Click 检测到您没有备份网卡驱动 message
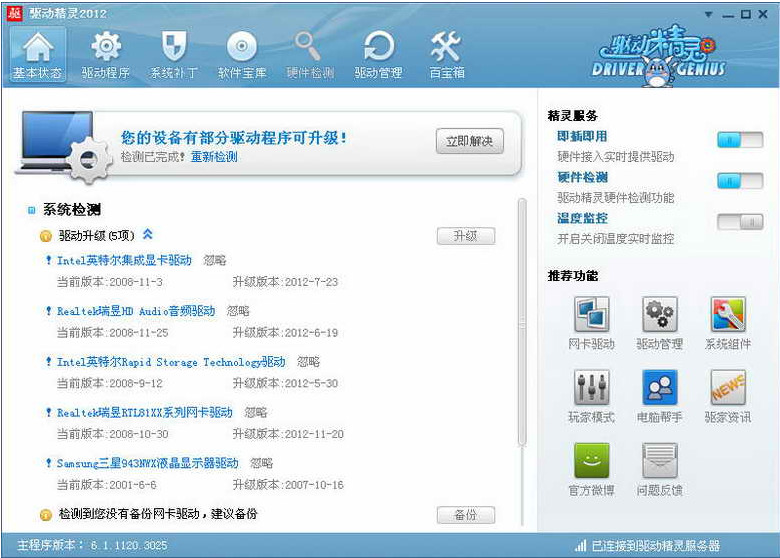Image resolution: width=780 pixels, height=558 pixels. pyautogui.click(x=158, y=514)
